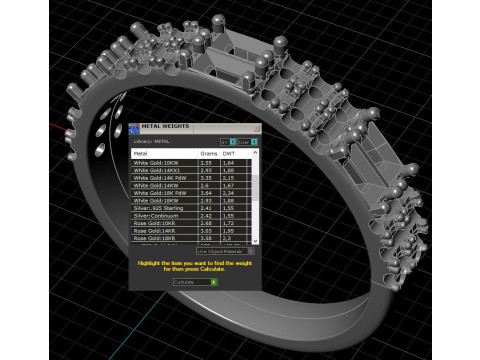Screen dimensions: 480x360
Task: Select the Rose Gold:14KR row
Action: [191, 231]
